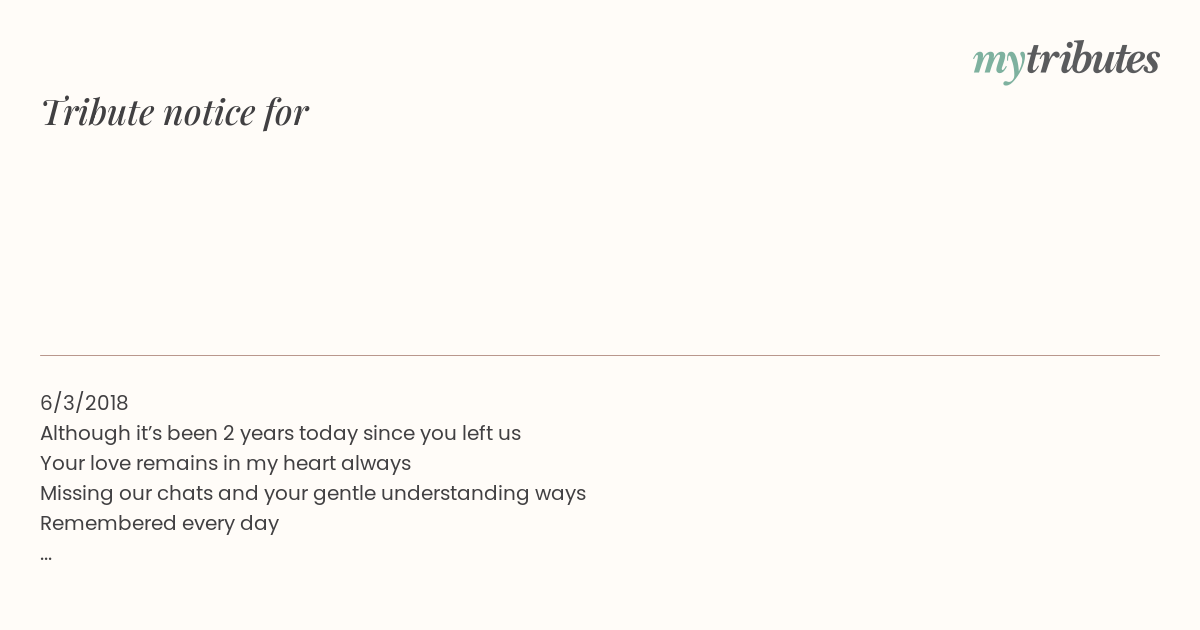Click the word "Tribute" in the heading

(98, 112)
